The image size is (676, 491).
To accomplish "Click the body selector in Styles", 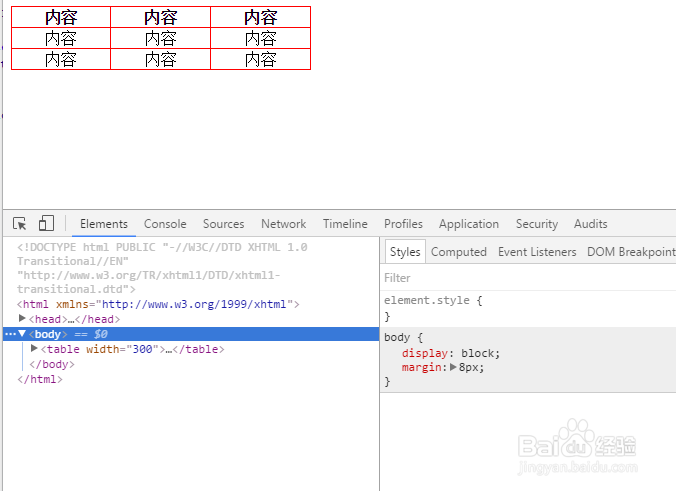I will 397,337.
